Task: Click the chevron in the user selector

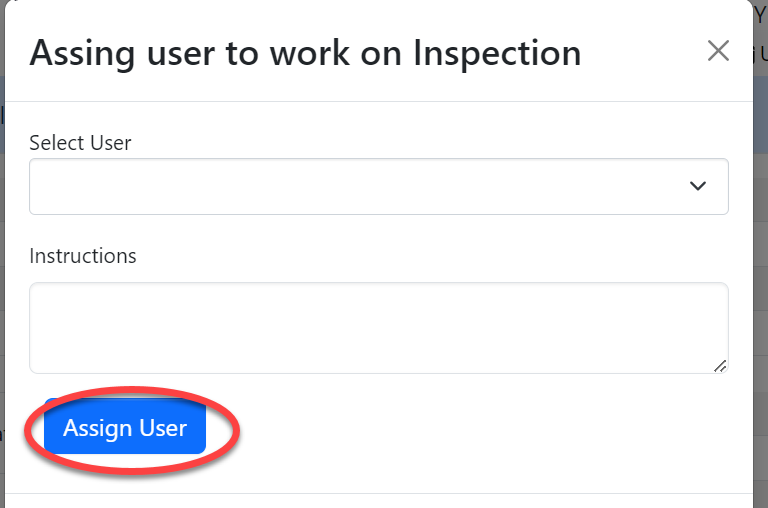Action: tap(698, 186)
